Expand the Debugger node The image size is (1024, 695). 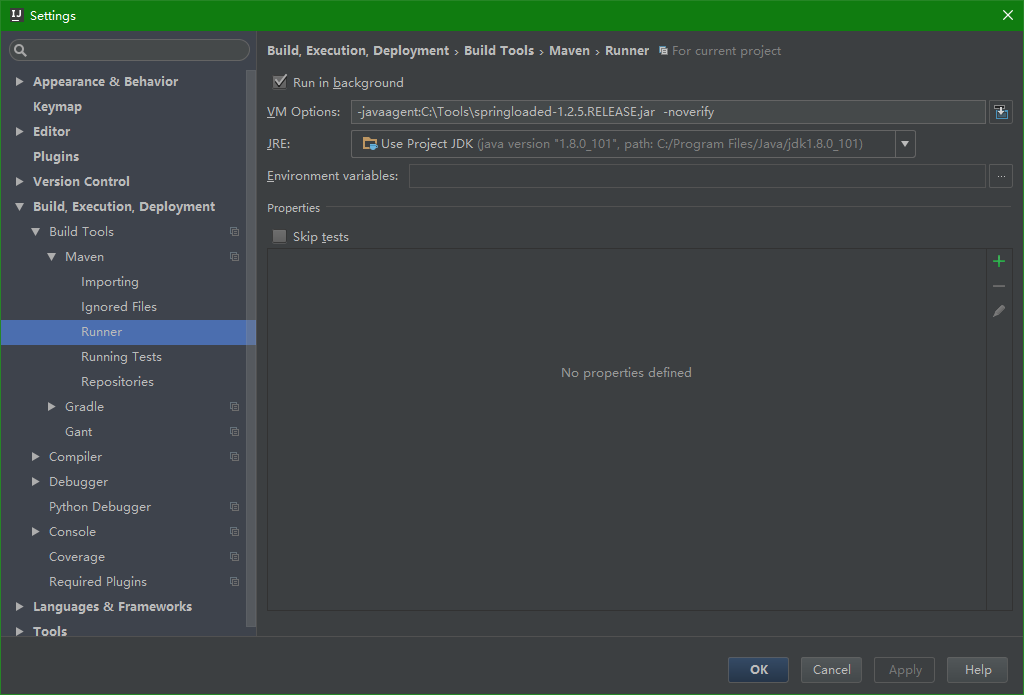click(x=35, y=481)
